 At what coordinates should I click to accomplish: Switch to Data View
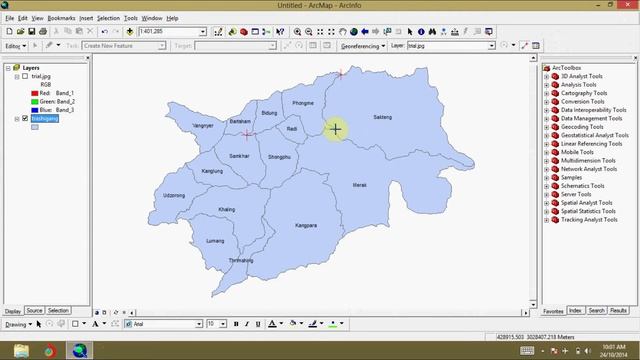click(x=97, y=313)
